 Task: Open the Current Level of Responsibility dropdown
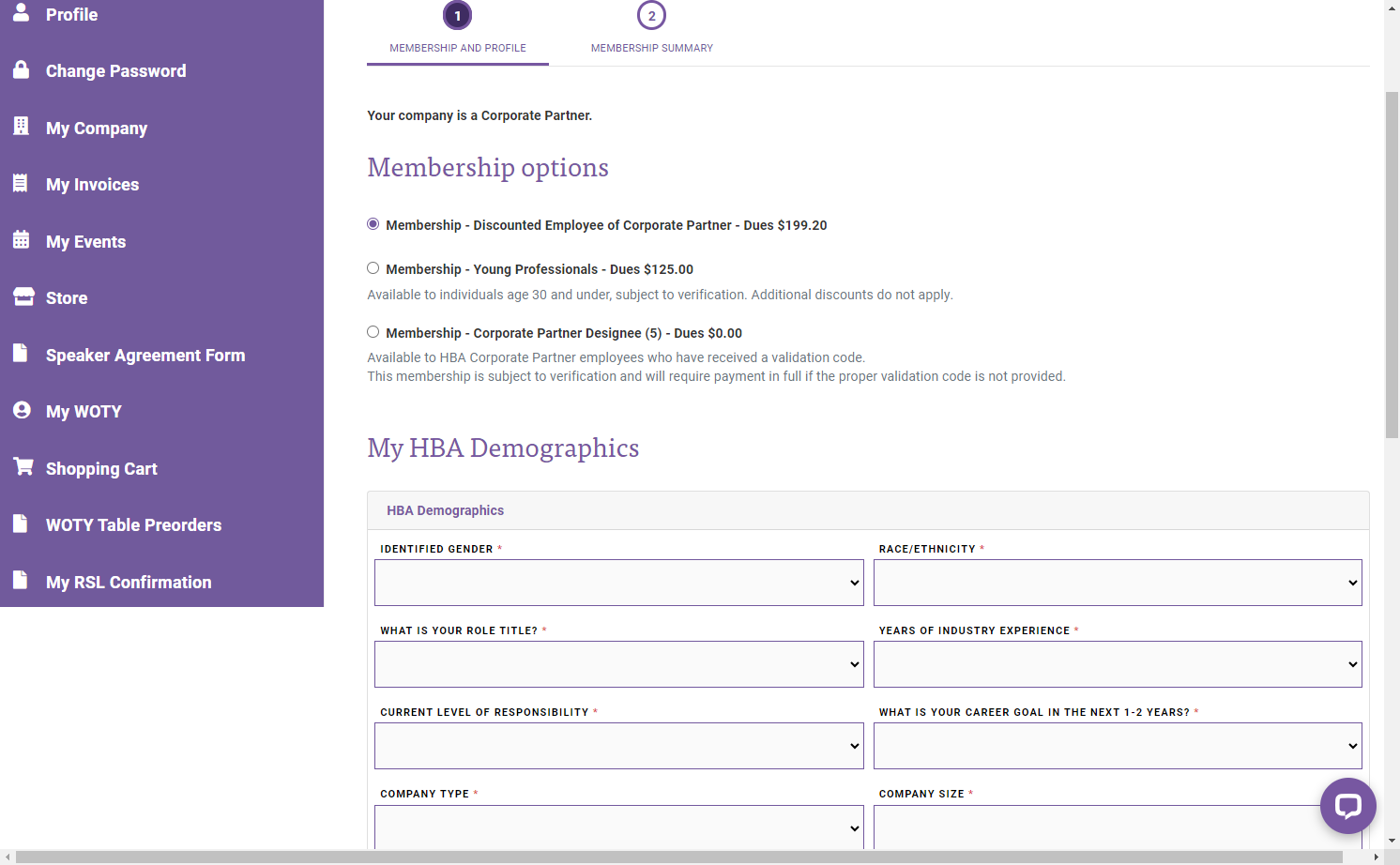(619, 746)
